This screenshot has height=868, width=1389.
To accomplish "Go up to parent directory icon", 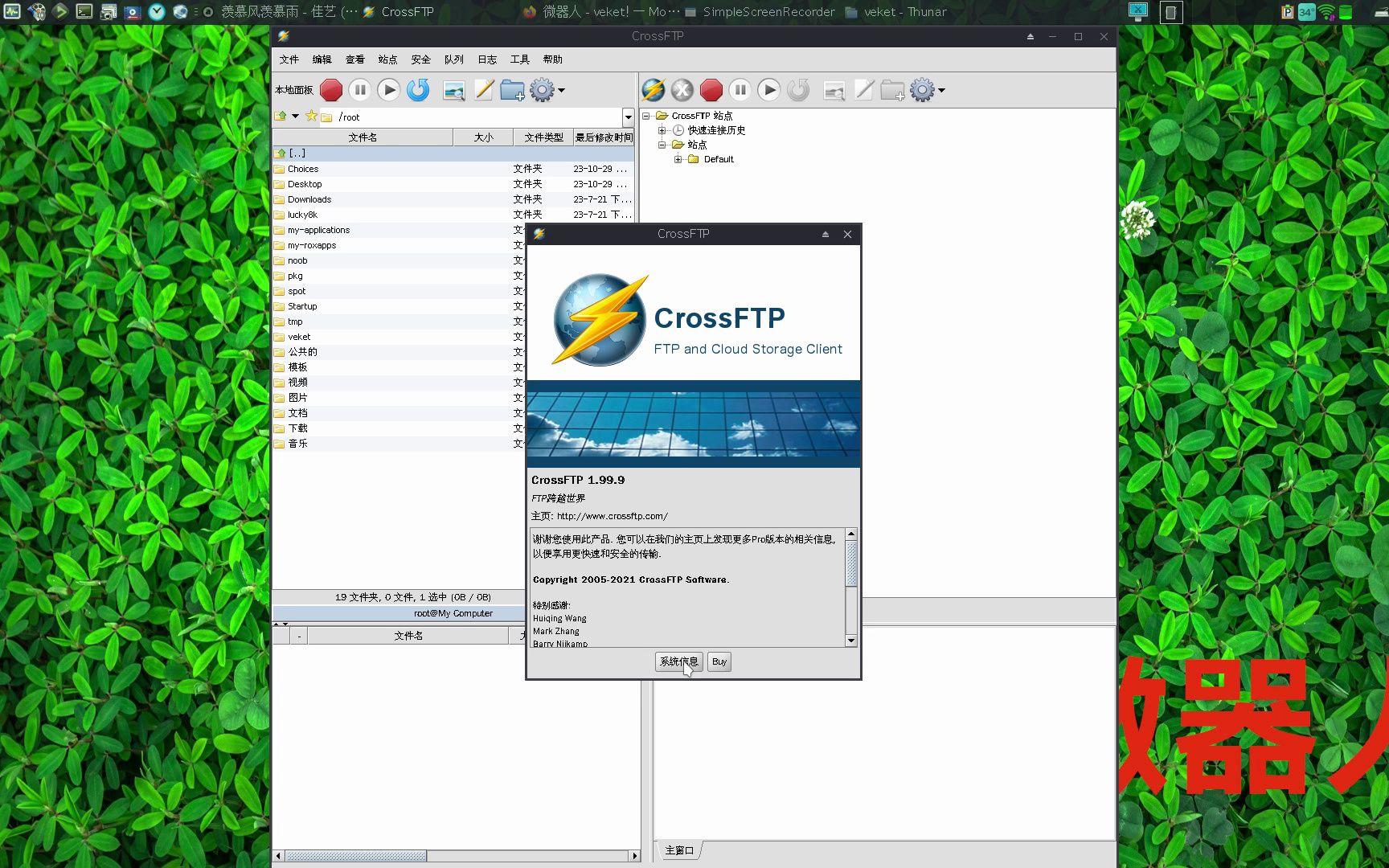I will [281, 117].
